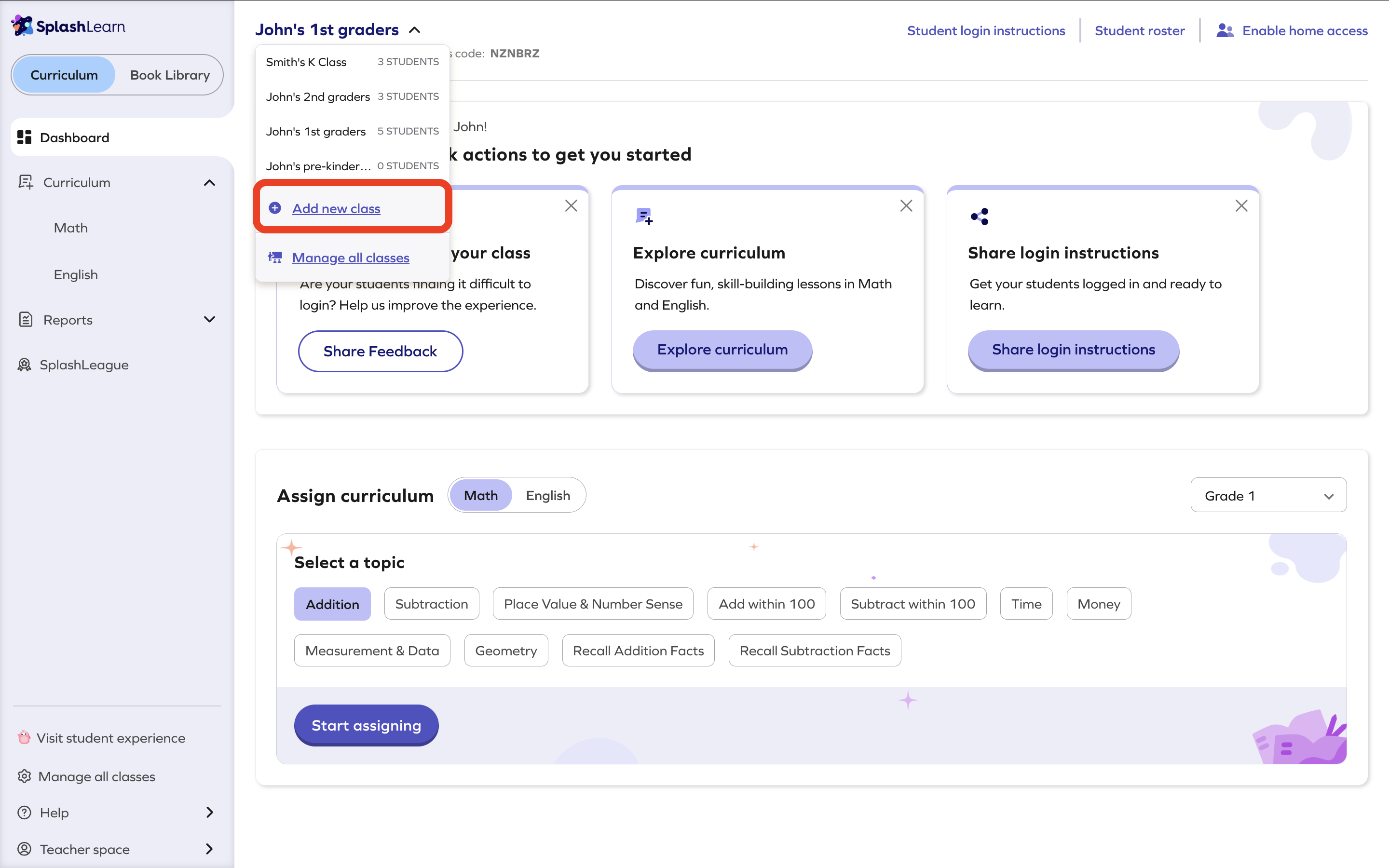Viewport: 1389px width, 868px height.
Task: Click the classroom icon beside Manage all classes
Action: (275, 257)
